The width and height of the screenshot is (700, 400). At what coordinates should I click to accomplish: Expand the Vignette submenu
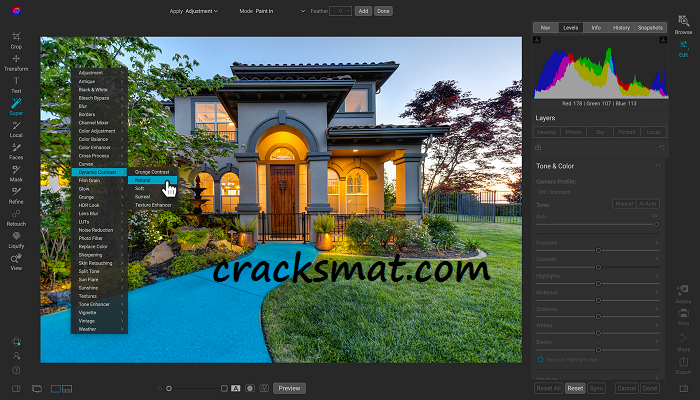coord(99,312)
